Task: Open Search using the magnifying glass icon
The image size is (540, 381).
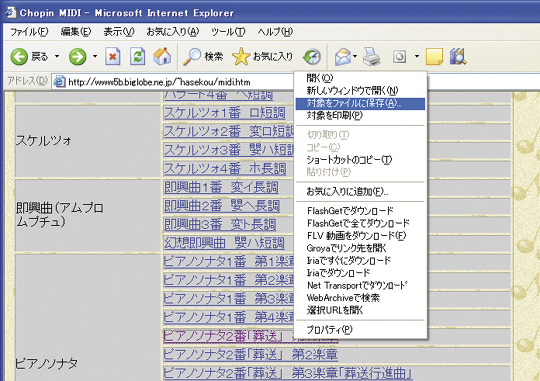Action: pos(191,56)
